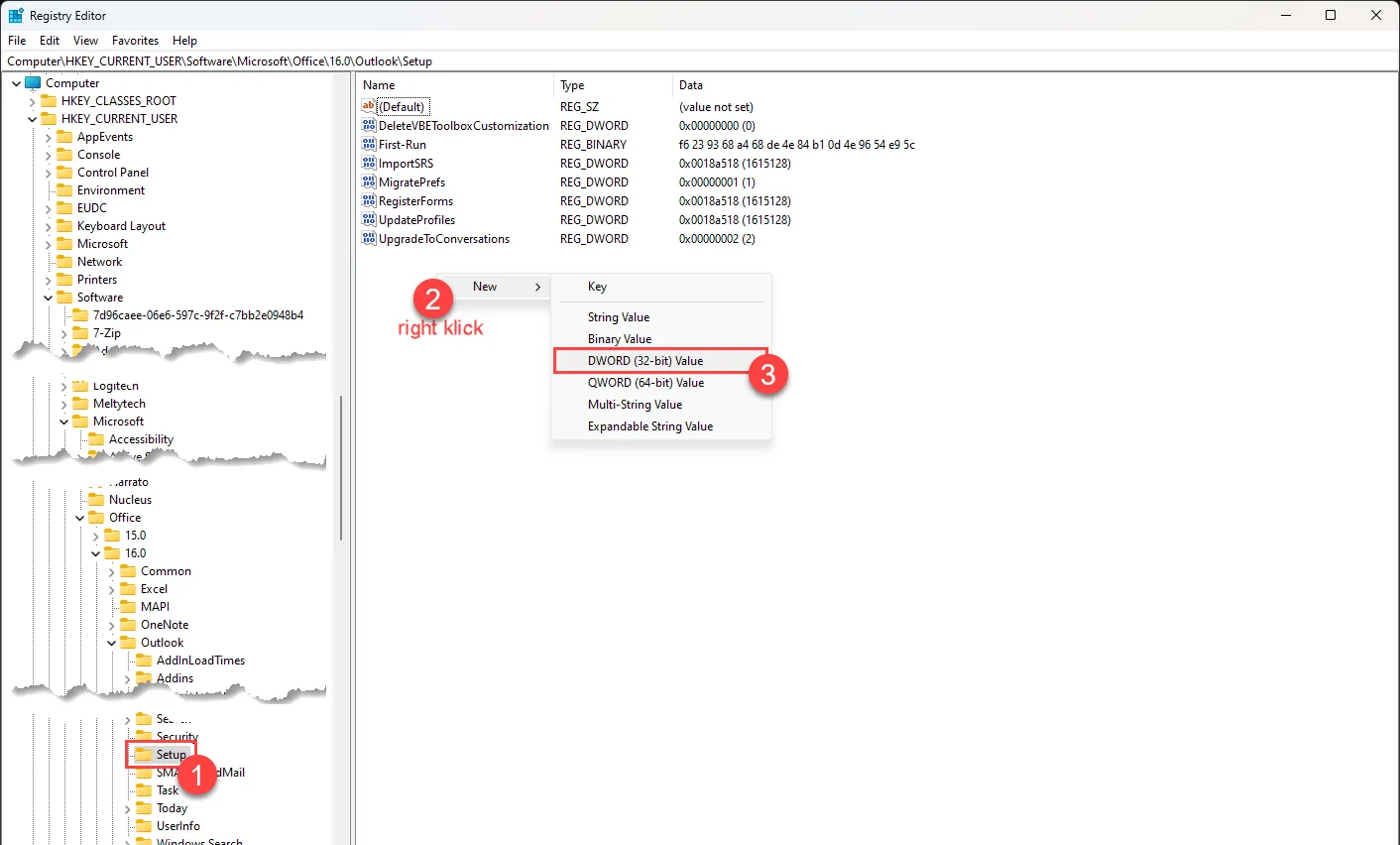The image size is (1400, 845).
Task: Sort values by the Type column header
Action: (613, 85)
